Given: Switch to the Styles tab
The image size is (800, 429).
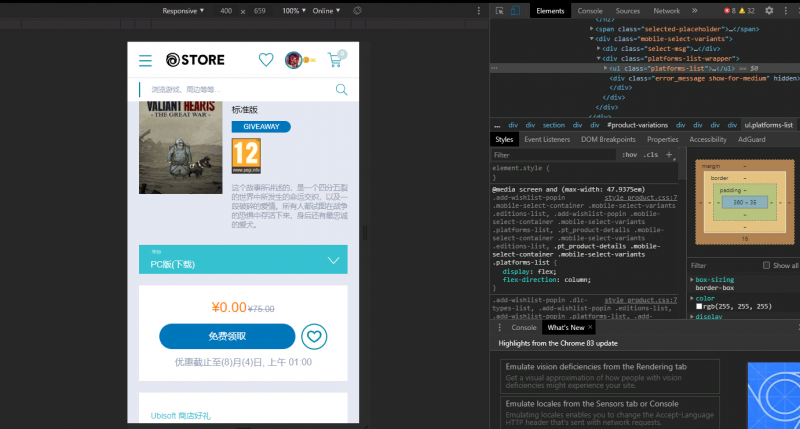Looking at the screenshot, I should pyautogui.click(x=504, y=139).
